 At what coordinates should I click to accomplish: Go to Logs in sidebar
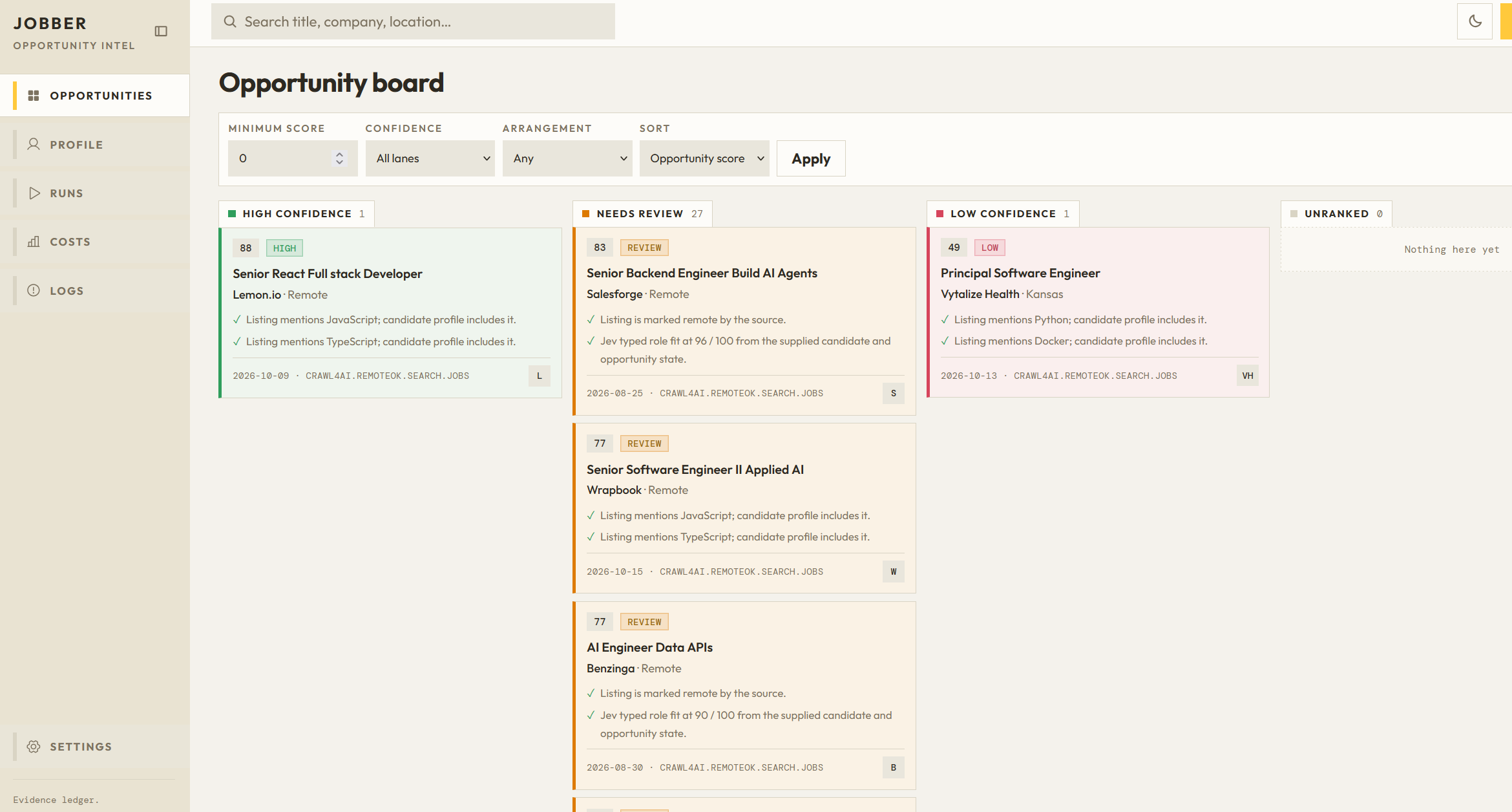click(95, 290)
